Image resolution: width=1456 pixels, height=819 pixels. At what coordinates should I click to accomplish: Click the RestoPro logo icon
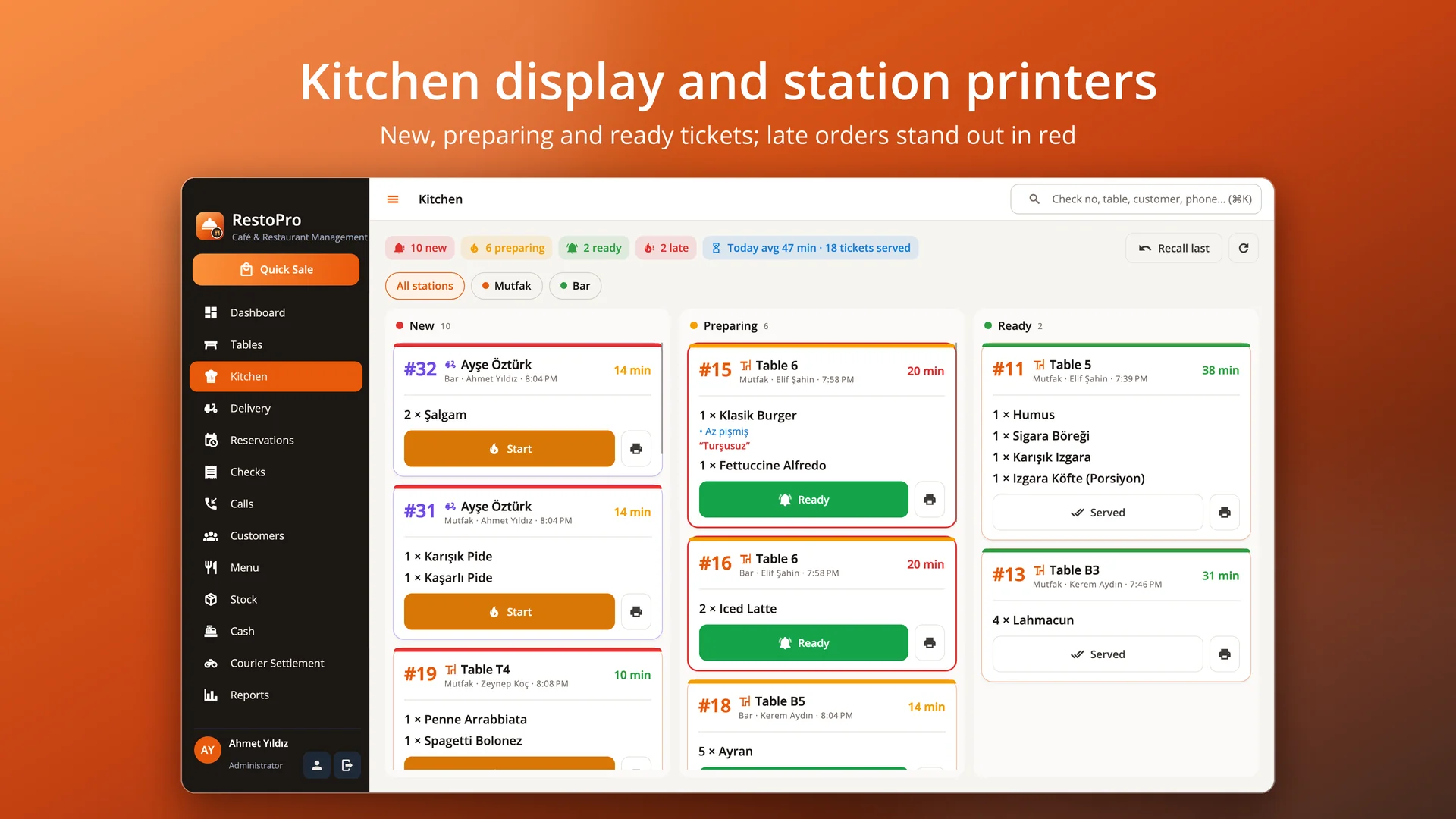[210, 226]
